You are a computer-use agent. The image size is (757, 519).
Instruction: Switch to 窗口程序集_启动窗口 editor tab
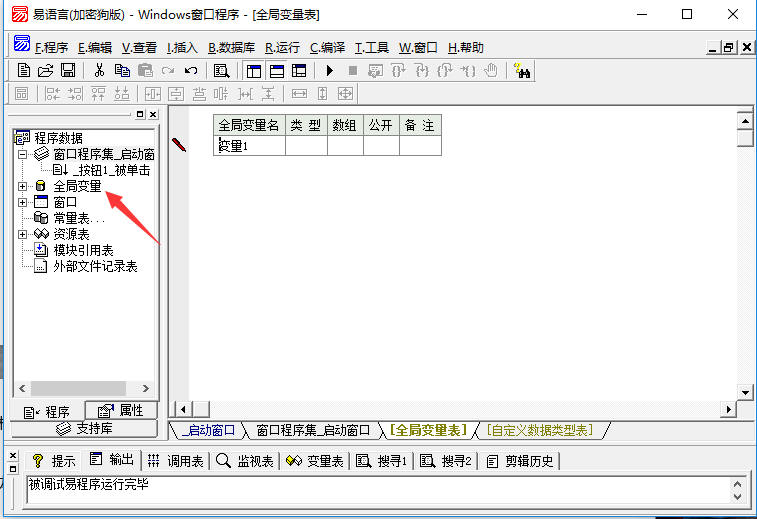(x=313, y=430)
